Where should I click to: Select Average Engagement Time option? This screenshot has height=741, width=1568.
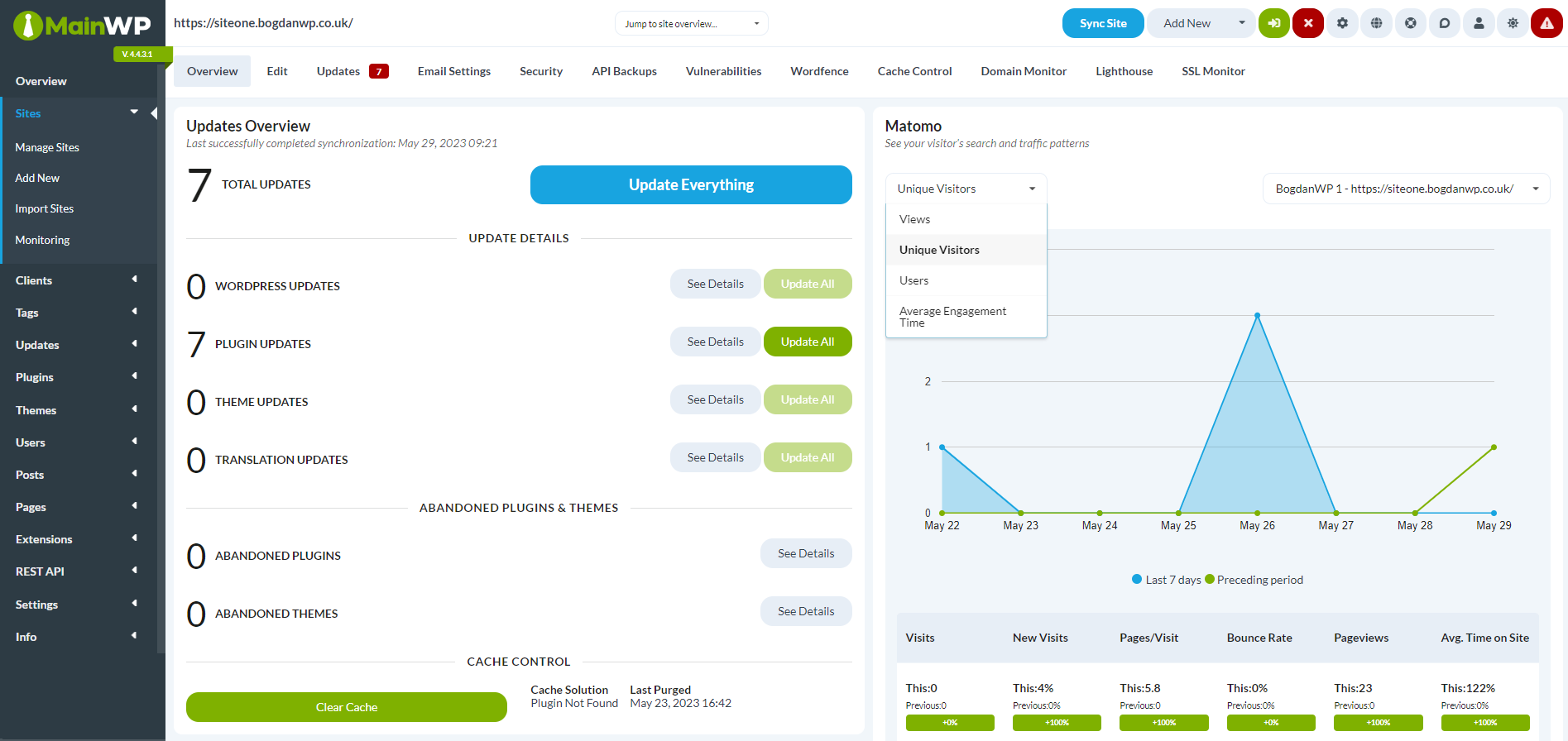pyautogui.click(x=966, y=317)
